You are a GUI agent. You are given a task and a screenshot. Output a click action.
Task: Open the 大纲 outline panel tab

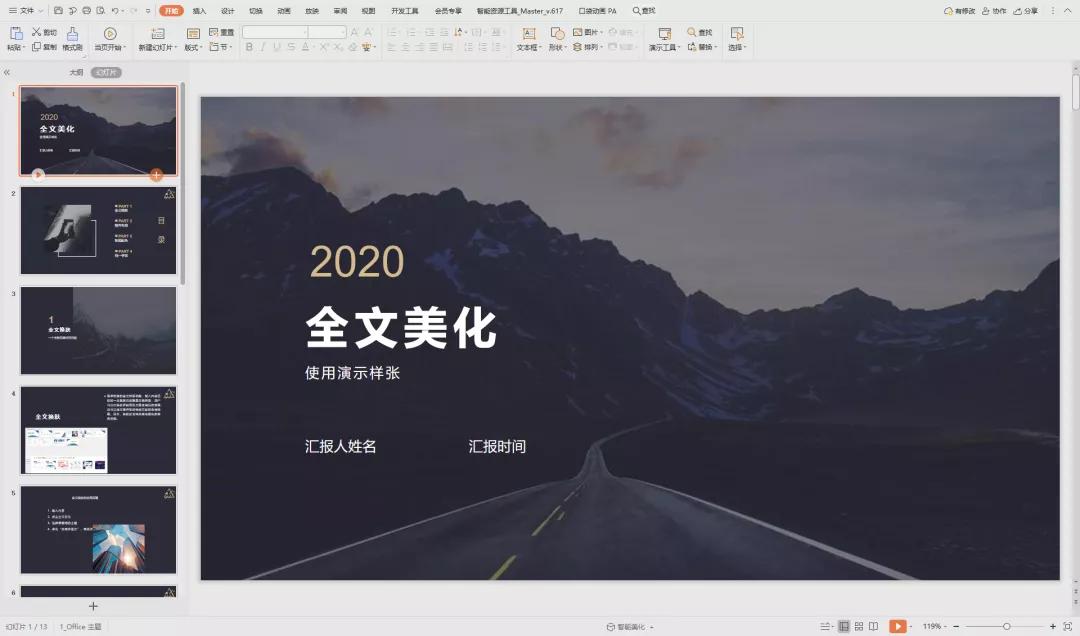pyautogui.click(x=78, y=72)
